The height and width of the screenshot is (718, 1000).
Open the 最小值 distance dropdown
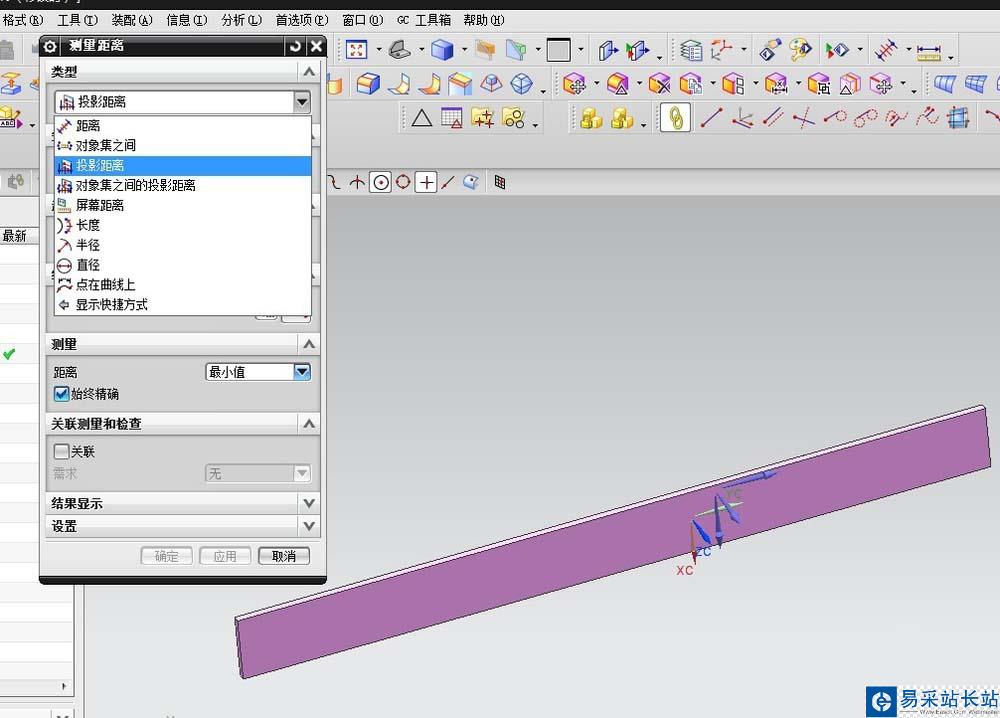pos(258,372)
